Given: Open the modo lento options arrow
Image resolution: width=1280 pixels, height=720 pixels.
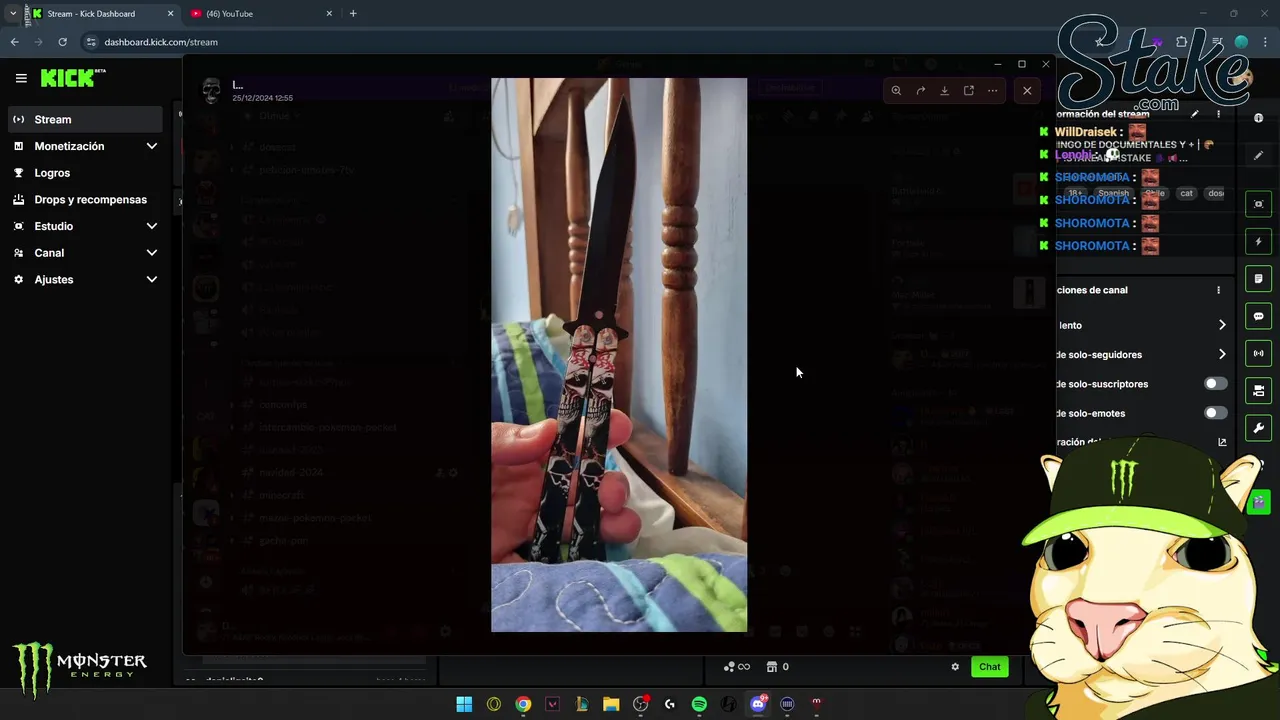Looking at the screenshot, I should (1222, 325).
